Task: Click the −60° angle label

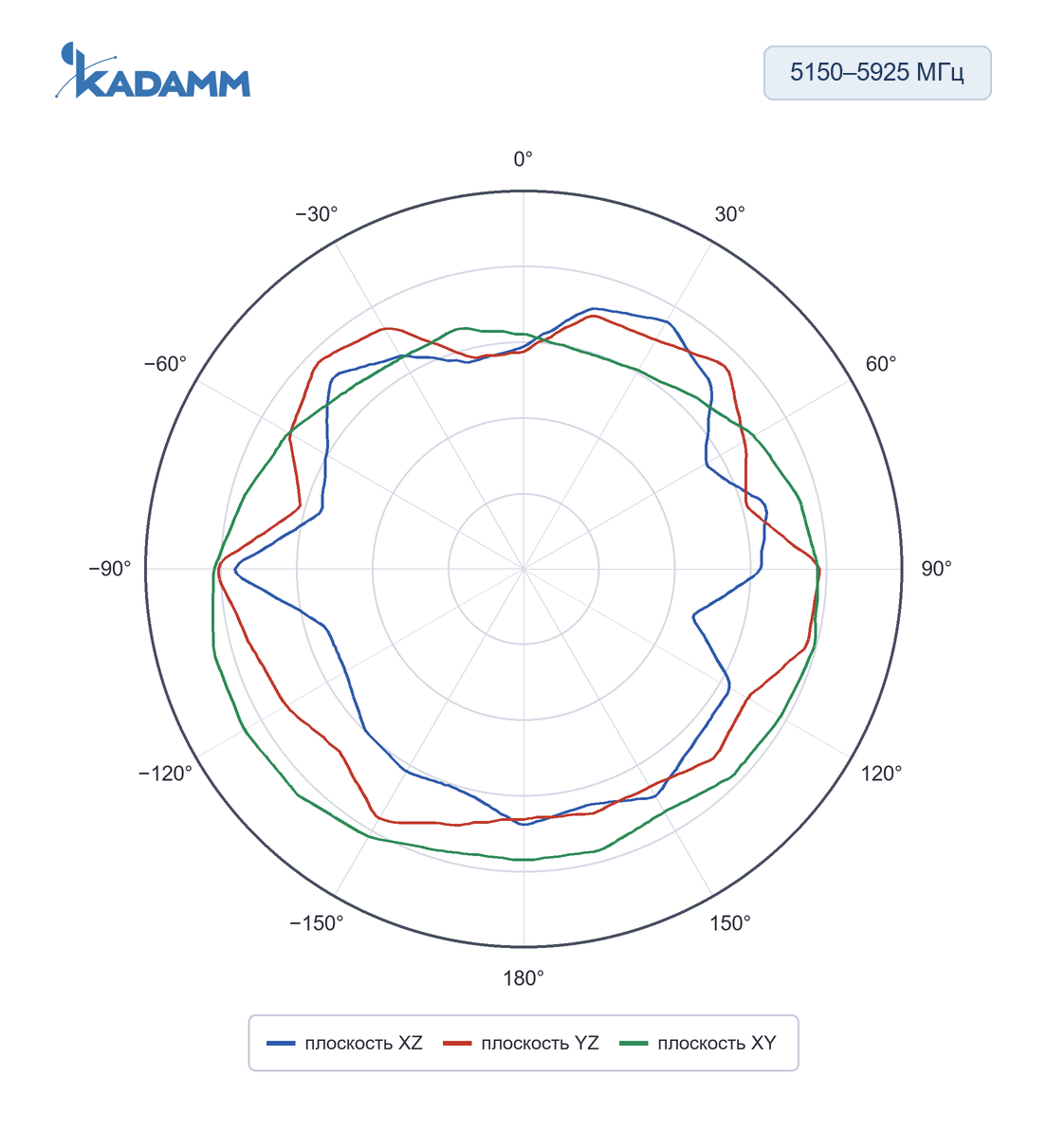Action: coord(166,364)
